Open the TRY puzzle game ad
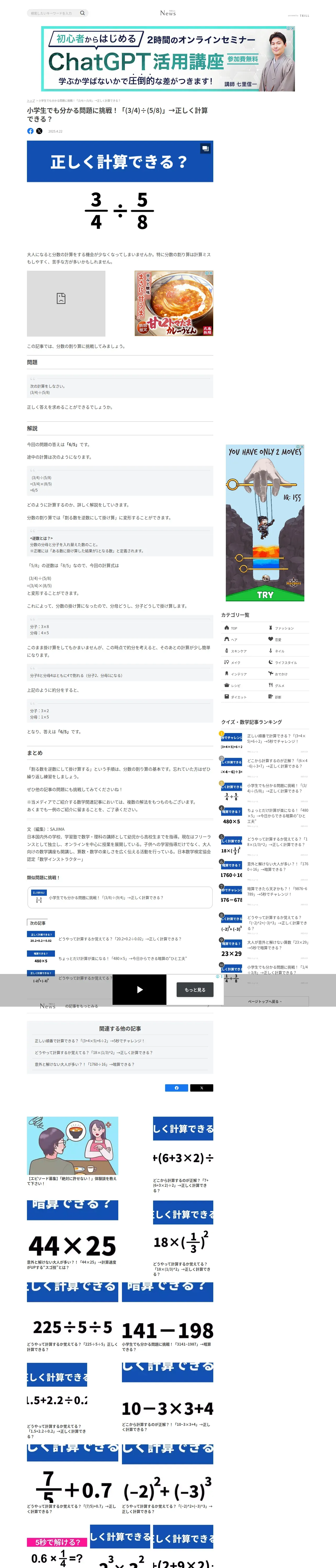Viewport: 336px width, 1568px height. (x=265, y=523)
